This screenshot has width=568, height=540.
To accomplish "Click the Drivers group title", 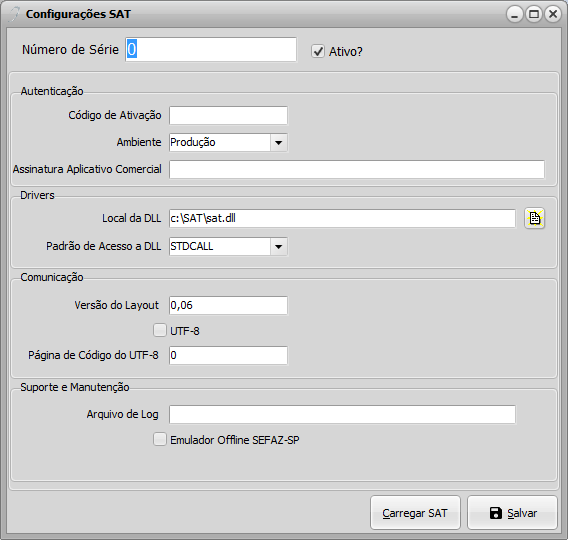I will (37, 195).
